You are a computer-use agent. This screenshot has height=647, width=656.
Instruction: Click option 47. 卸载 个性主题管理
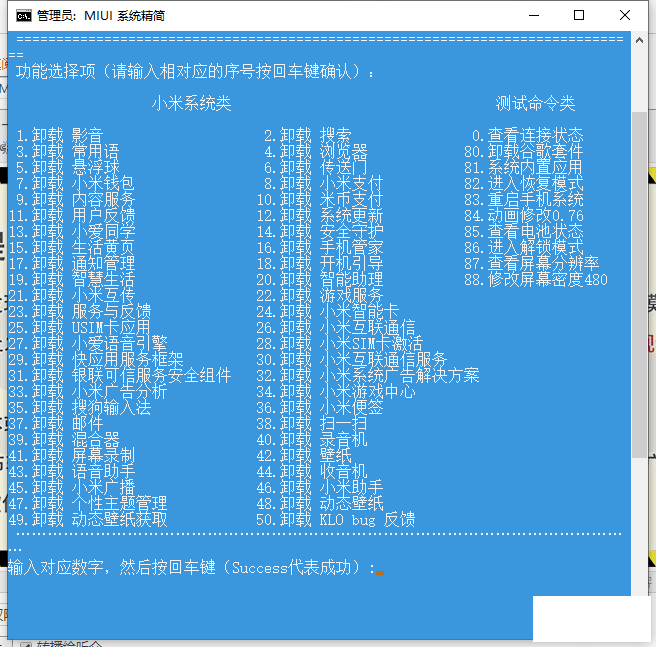point(88,503)
